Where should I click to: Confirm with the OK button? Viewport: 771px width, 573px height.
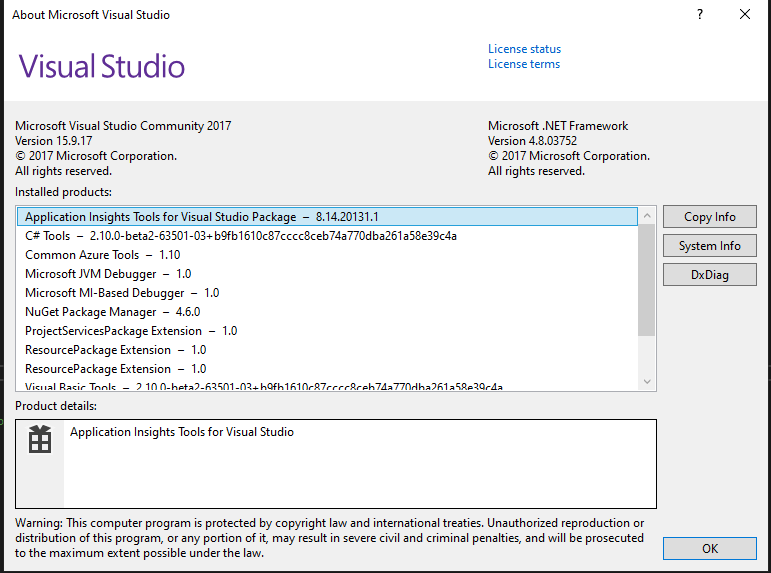[x=709, y=548]
